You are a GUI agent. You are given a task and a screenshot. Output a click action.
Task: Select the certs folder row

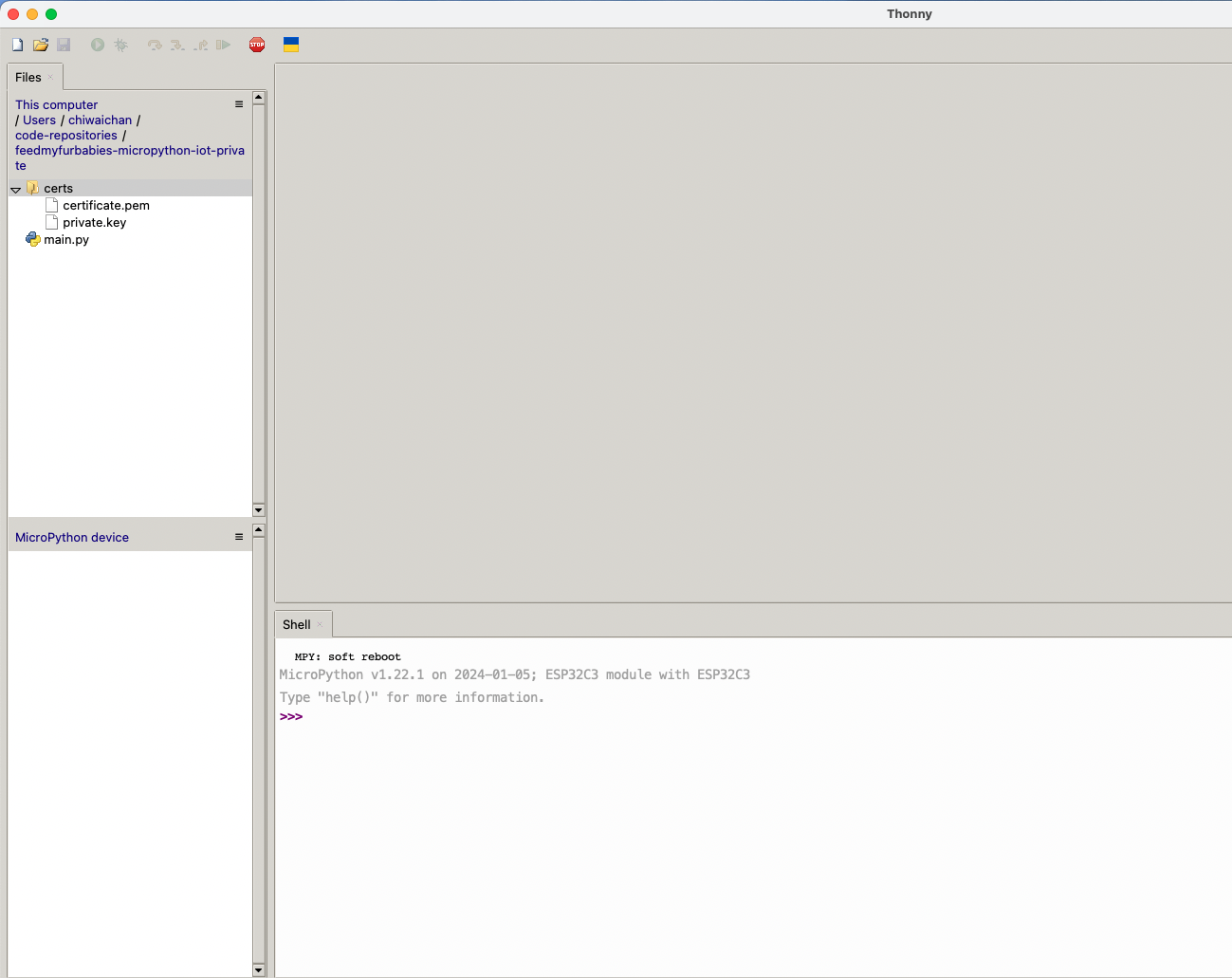point(130,188)
